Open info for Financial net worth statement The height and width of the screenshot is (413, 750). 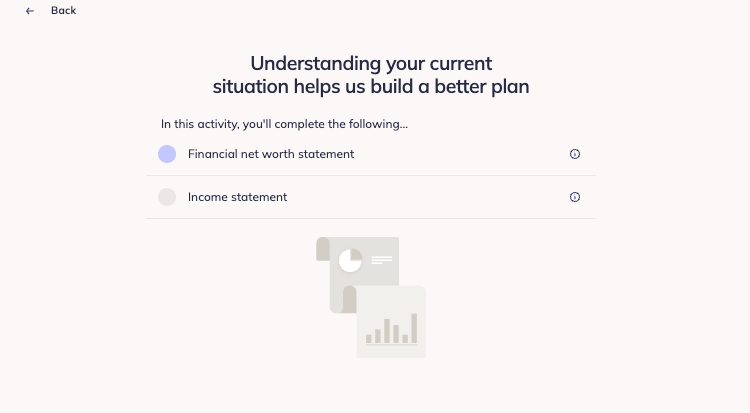click(x=574, y=154)
